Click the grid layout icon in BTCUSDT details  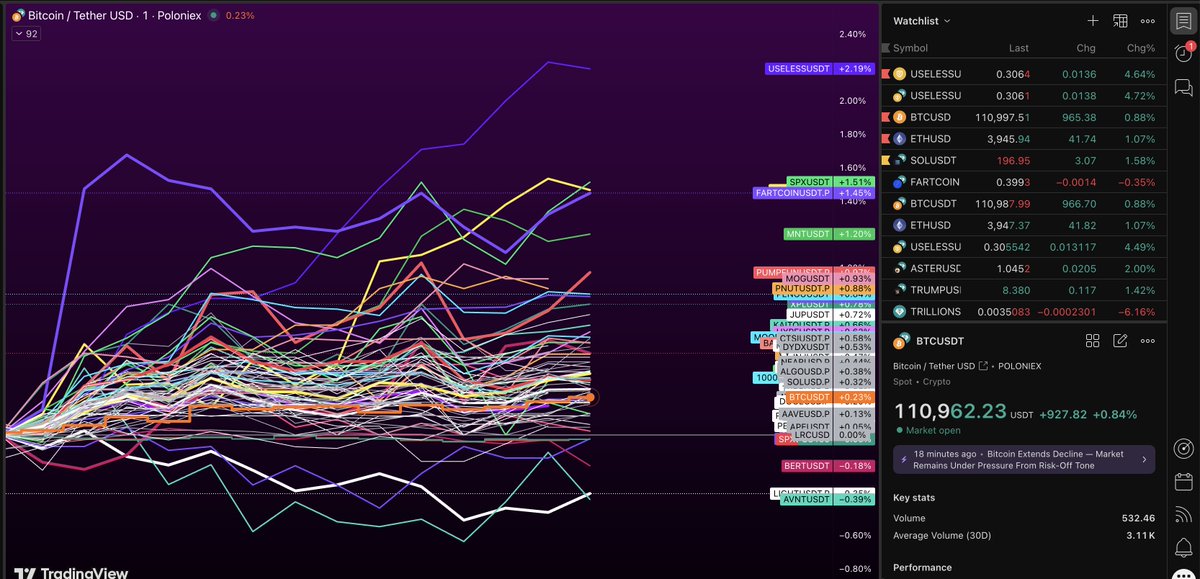point(1093,341)
